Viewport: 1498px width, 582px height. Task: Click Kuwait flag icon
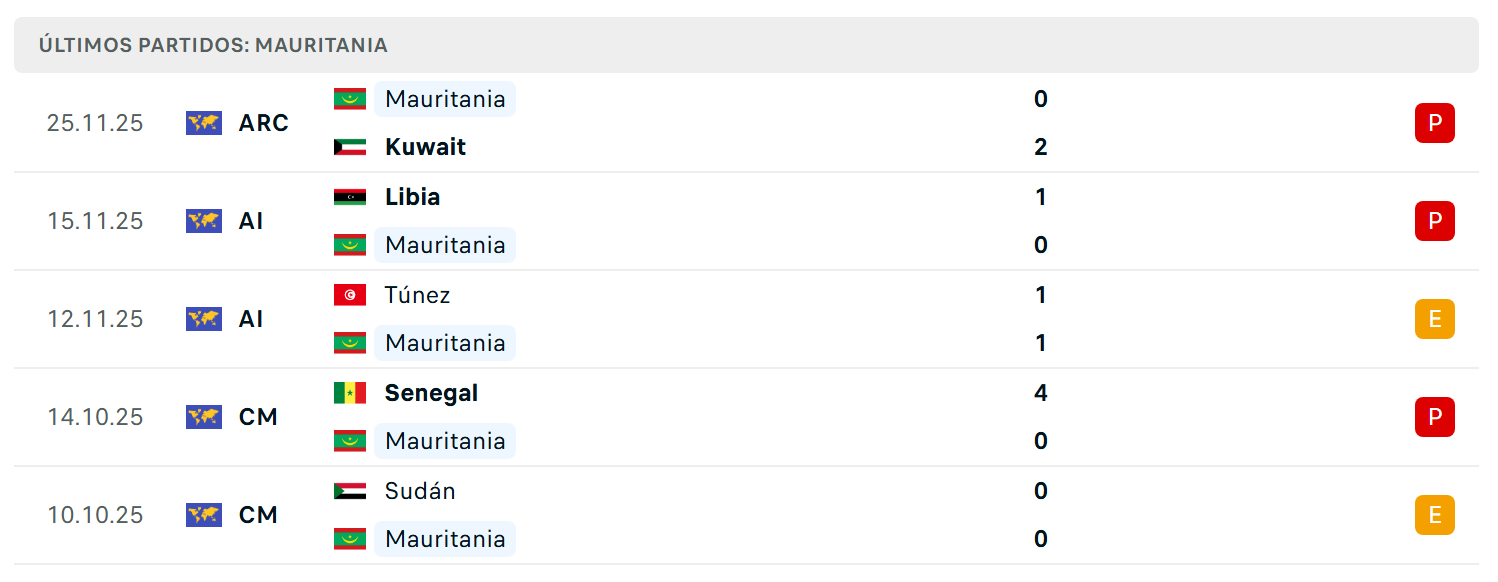click(x=350, y=147)
